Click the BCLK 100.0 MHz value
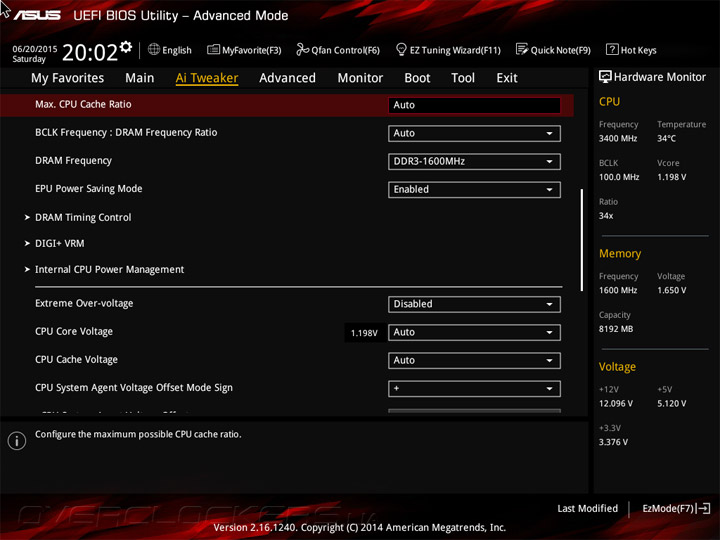Image resolution: width=720 pixels, height=540 pixels. tap(619, 177)
